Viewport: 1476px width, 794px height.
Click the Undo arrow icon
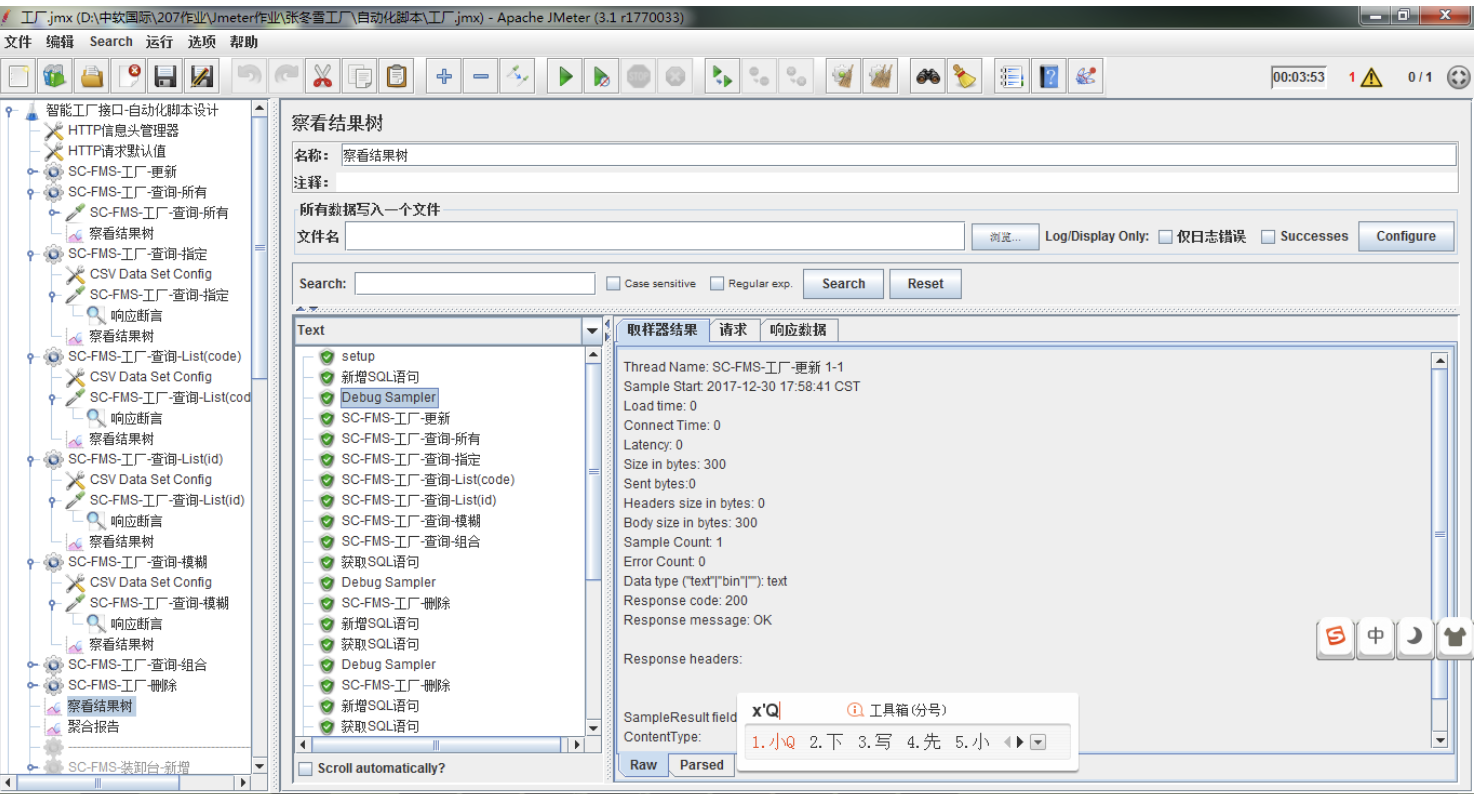pos(249,76)
